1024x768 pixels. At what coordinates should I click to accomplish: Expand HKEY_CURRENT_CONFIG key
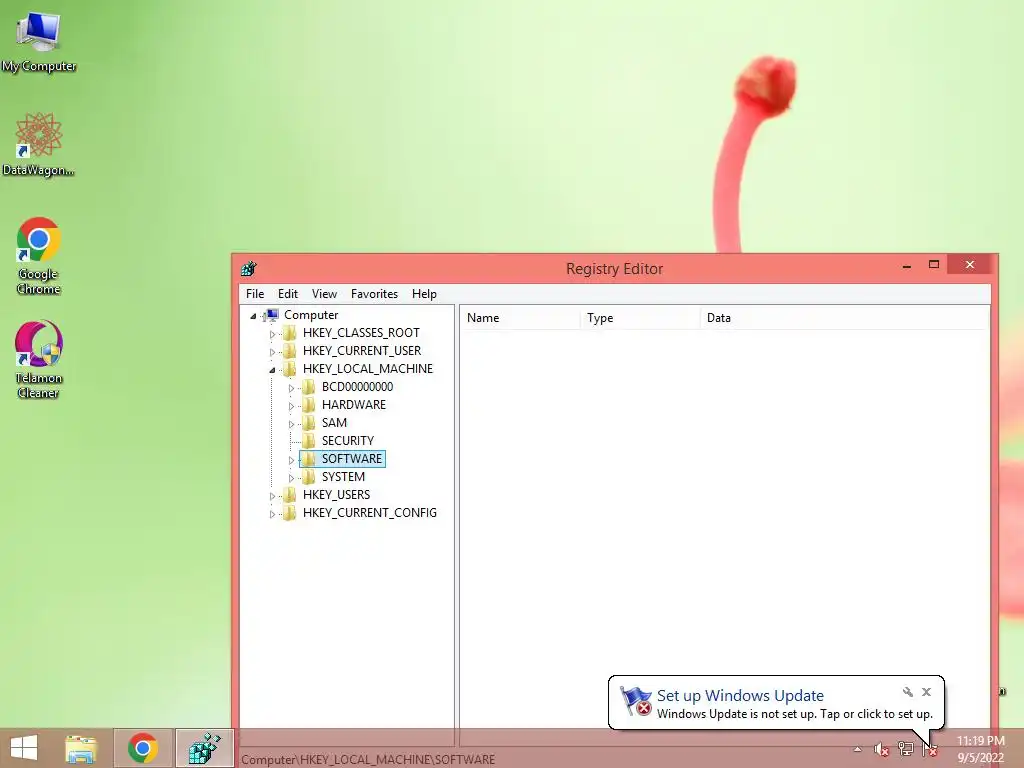pos(272,514)
